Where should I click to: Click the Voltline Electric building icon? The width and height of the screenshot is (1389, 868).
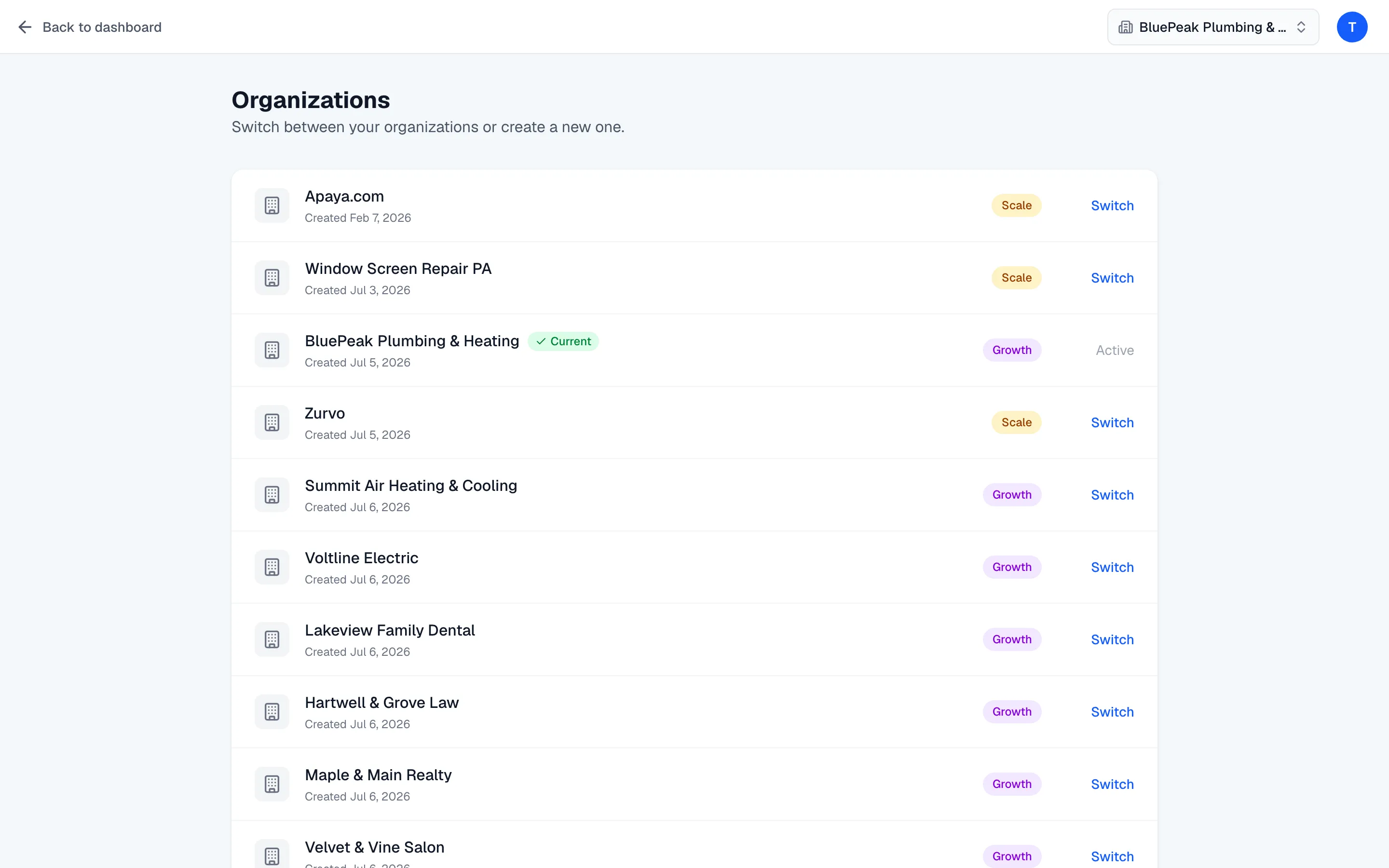[272, 567]
